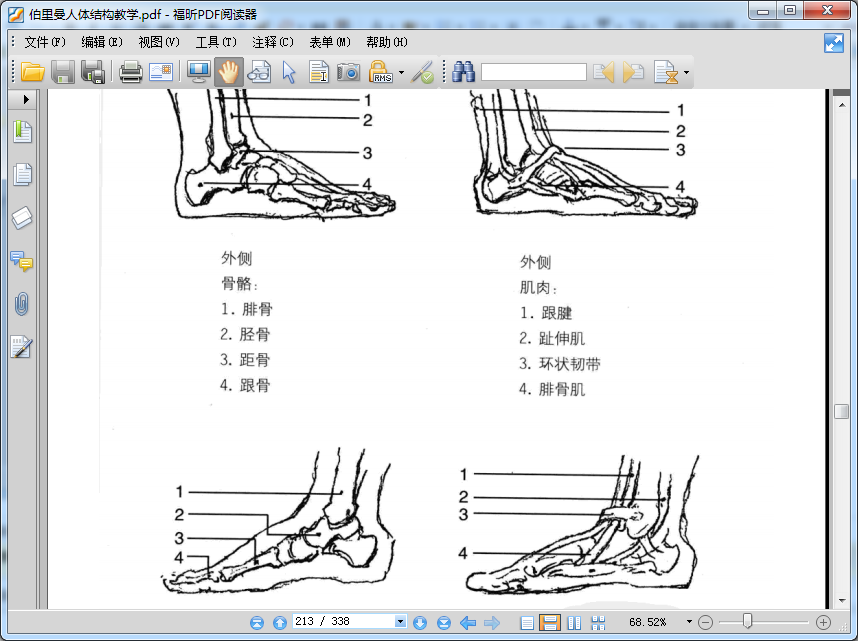The image size is (858, 641).
Task: Open the 工具(T) menu
Action: (x=216, y=42)
